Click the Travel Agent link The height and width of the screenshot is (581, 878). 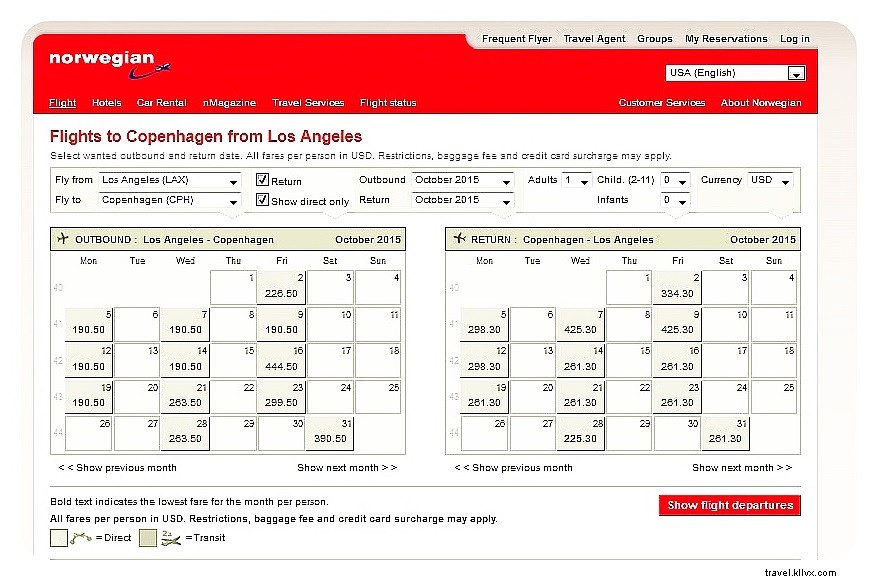pos(594,39)
